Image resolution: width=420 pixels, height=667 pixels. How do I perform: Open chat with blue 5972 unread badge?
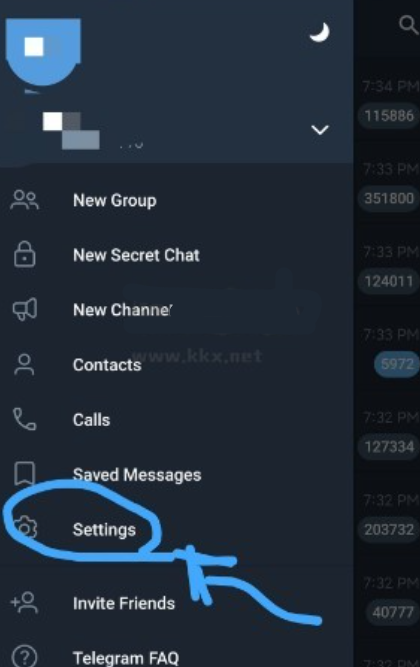397,364
